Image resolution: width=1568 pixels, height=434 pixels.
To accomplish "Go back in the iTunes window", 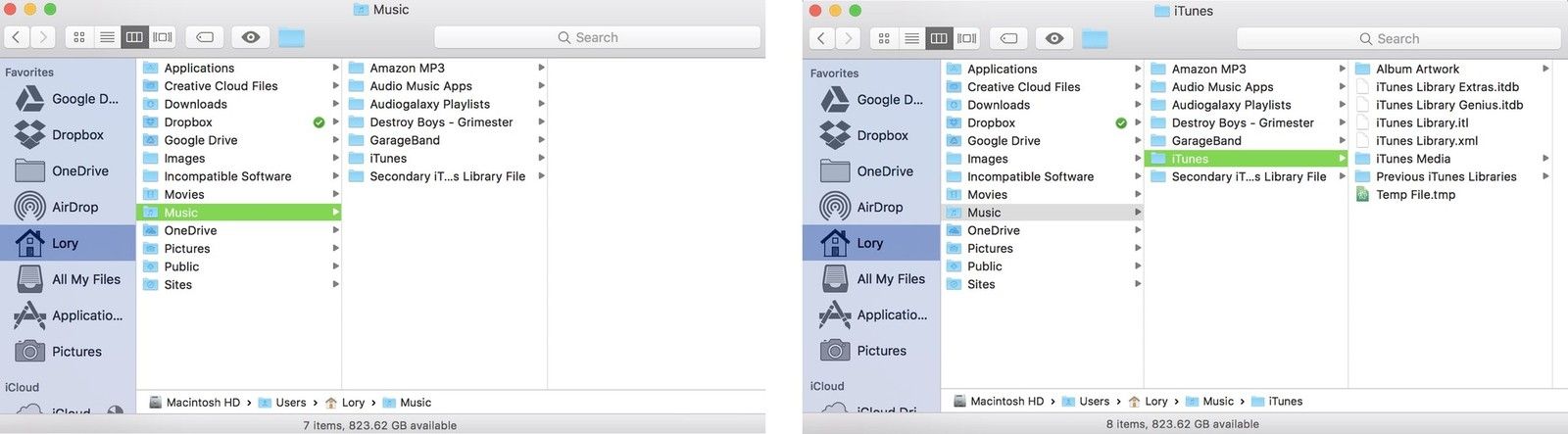I will (x=821, y=38).
